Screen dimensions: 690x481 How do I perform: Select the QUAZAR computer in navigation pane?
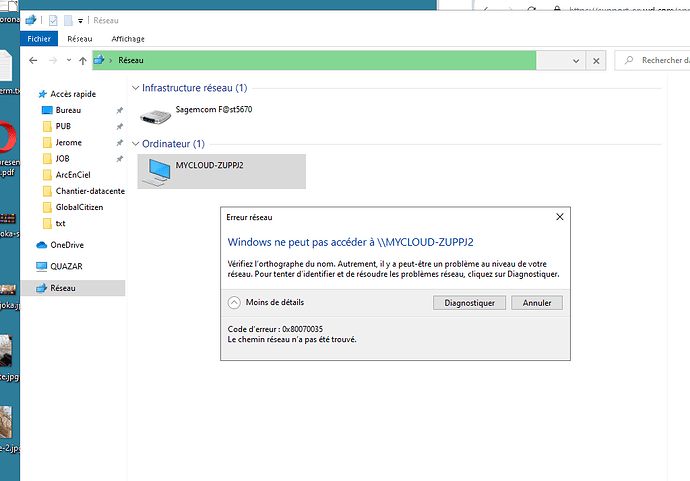(x=66, y=266)
